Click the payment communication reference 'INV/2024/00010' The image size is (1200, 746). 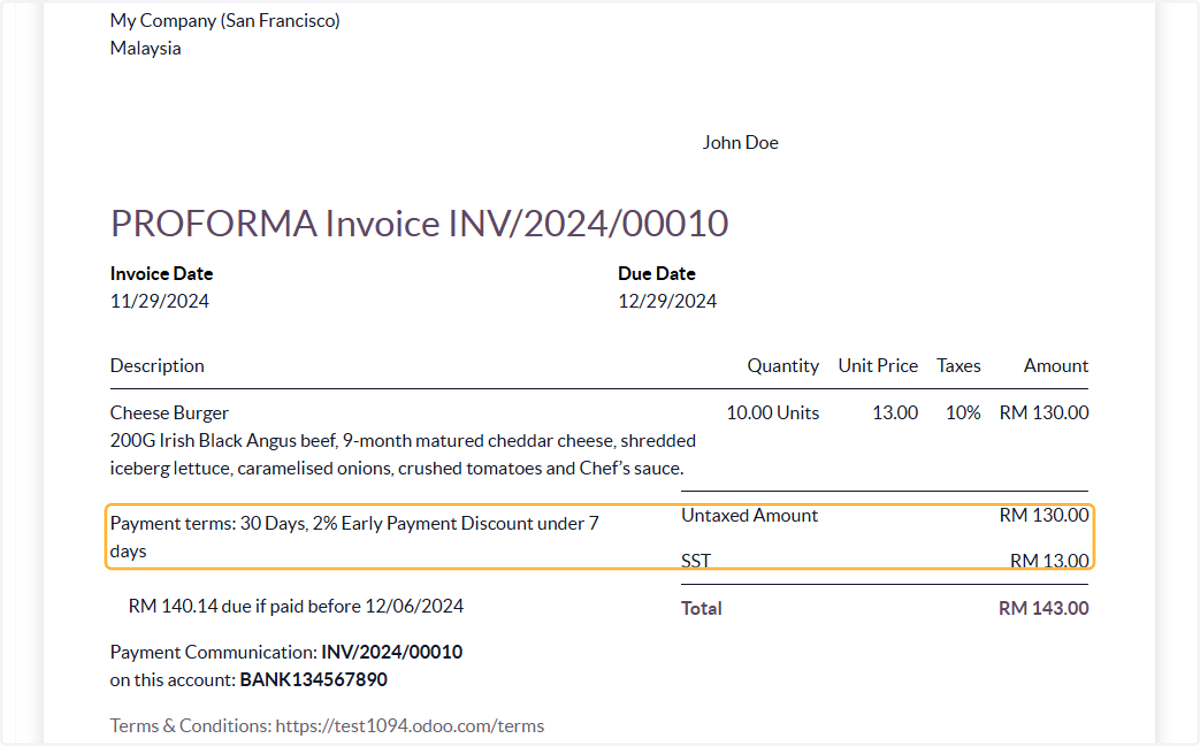(392, 653)
